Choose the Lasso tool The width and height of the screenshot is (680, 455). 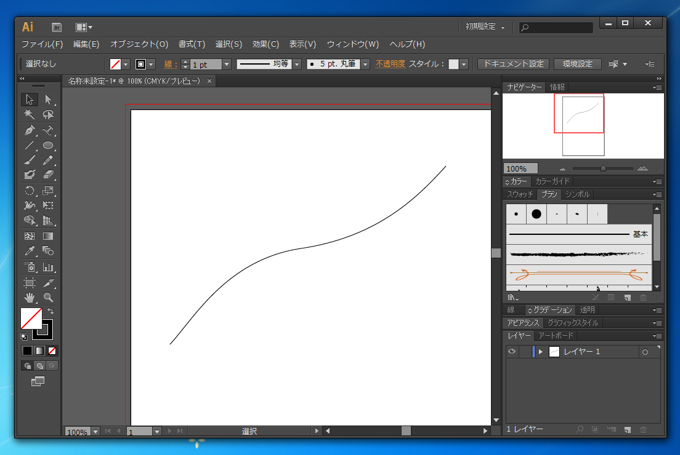tap(48, 115)
